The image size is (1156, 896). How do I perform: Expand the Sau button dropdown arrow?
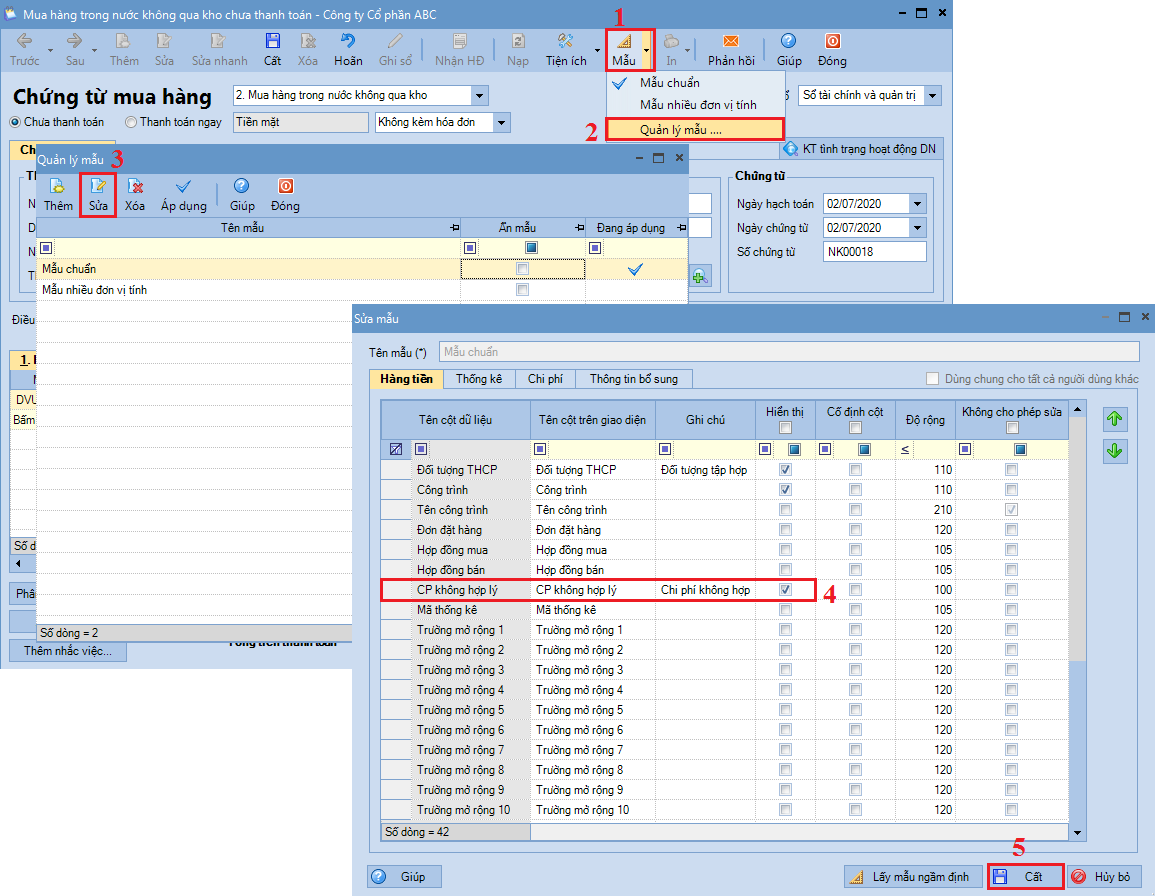coord(94,50)
